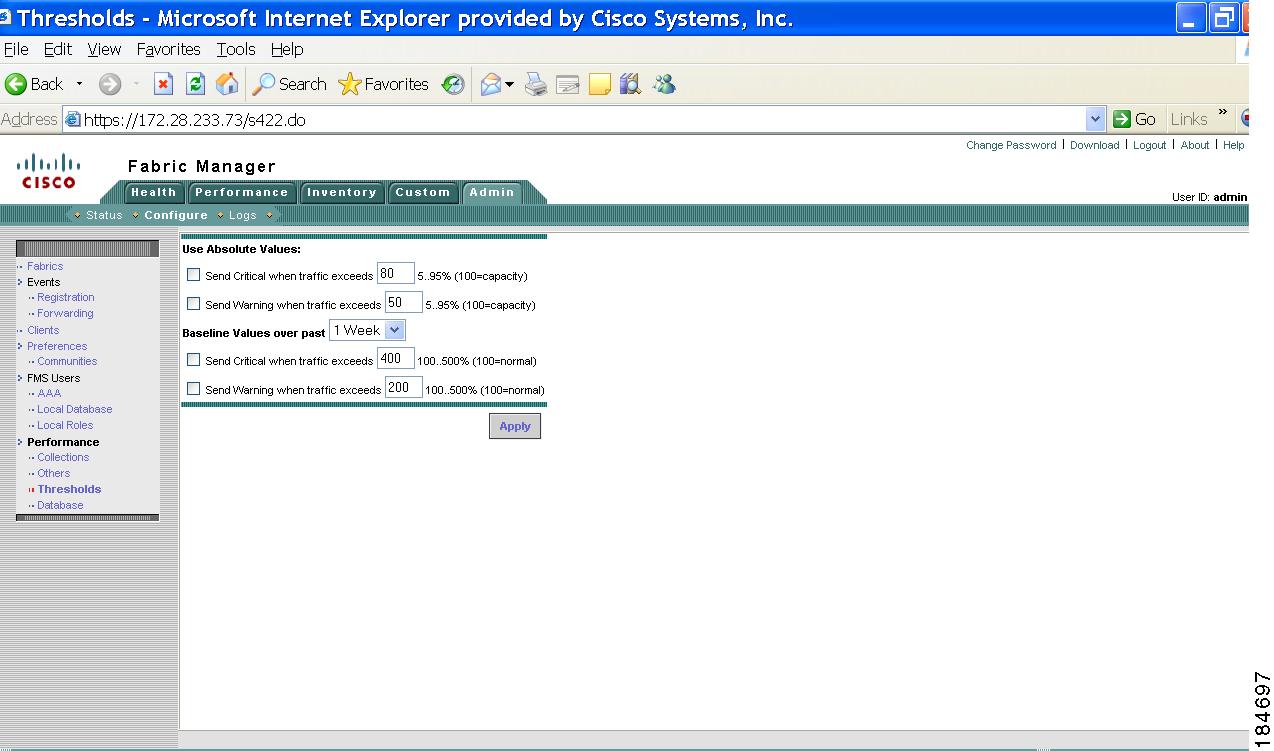Switch to the Performance tab
Image resolution: width=1274 pixels, height=751 pixels.
point(241,193)
